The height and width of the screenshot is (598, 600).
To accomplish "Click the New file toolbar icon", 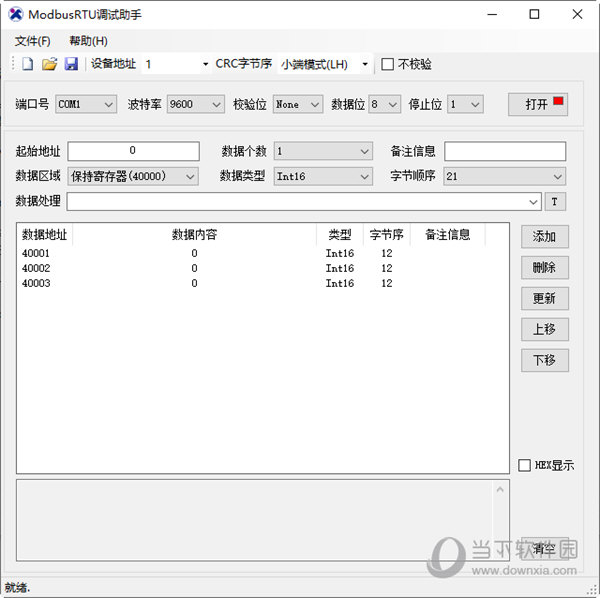I will tap(27, 64).
